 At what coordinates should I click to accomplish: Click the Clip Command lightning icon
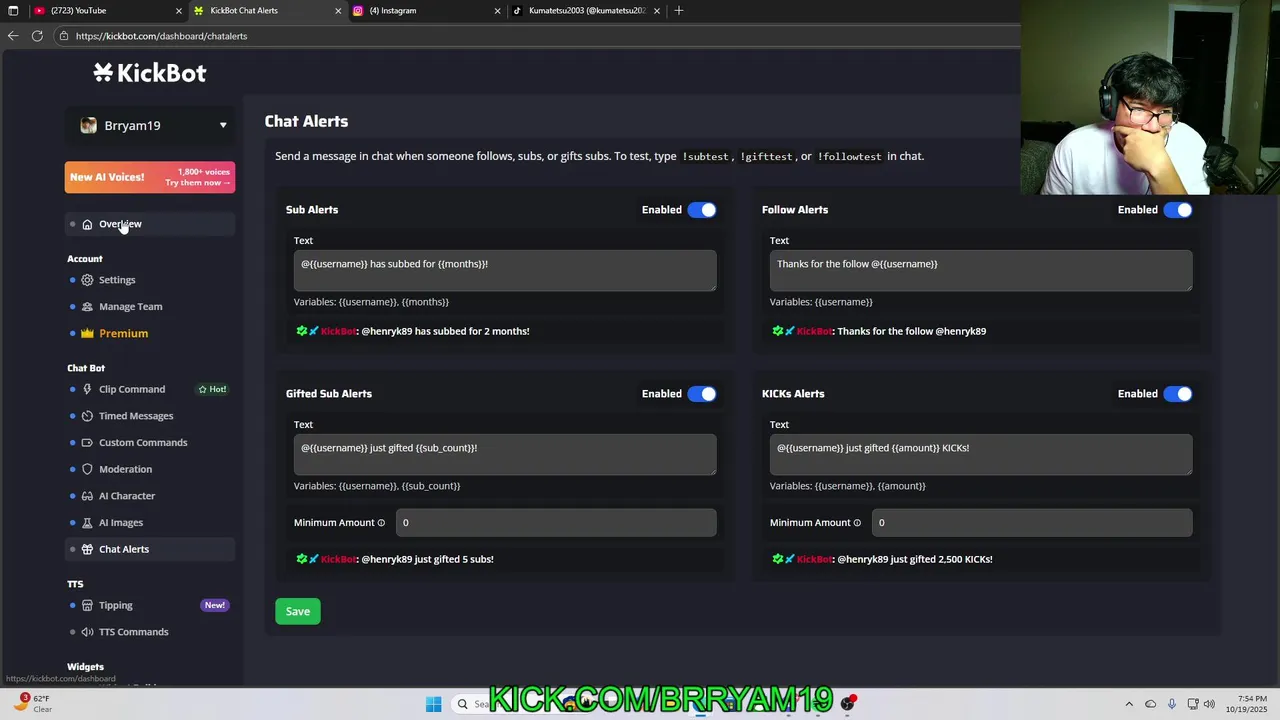(87, 389)
